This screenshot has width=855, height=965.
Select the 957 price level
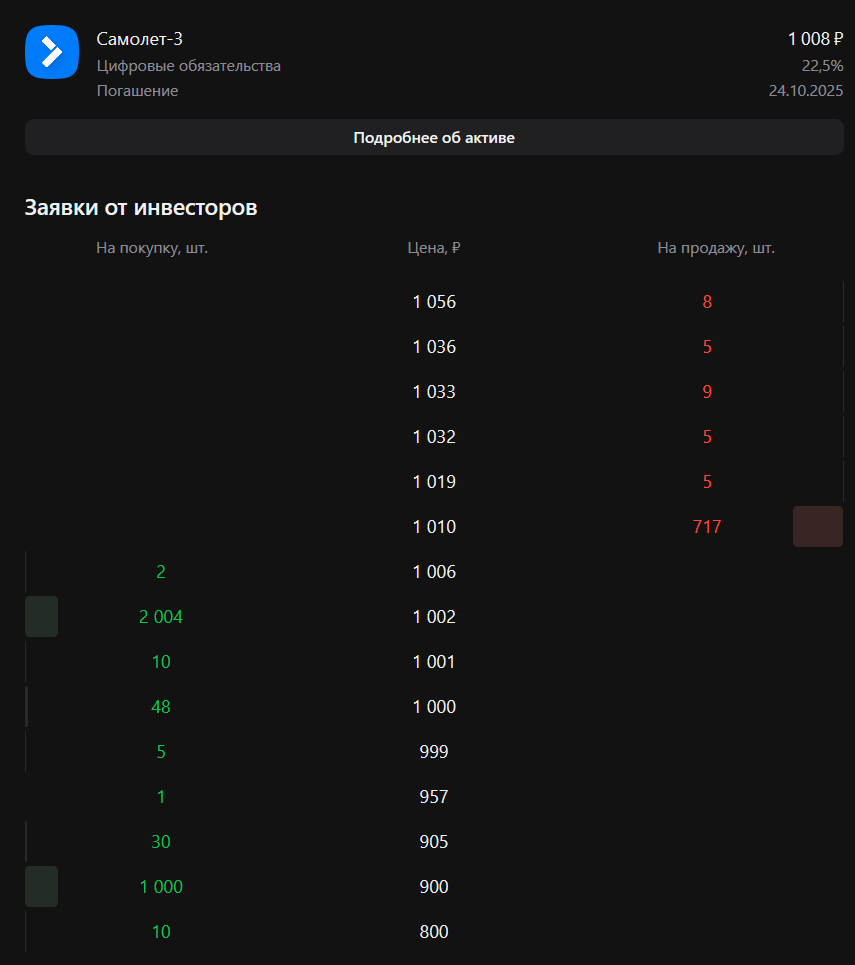point(434,797)
